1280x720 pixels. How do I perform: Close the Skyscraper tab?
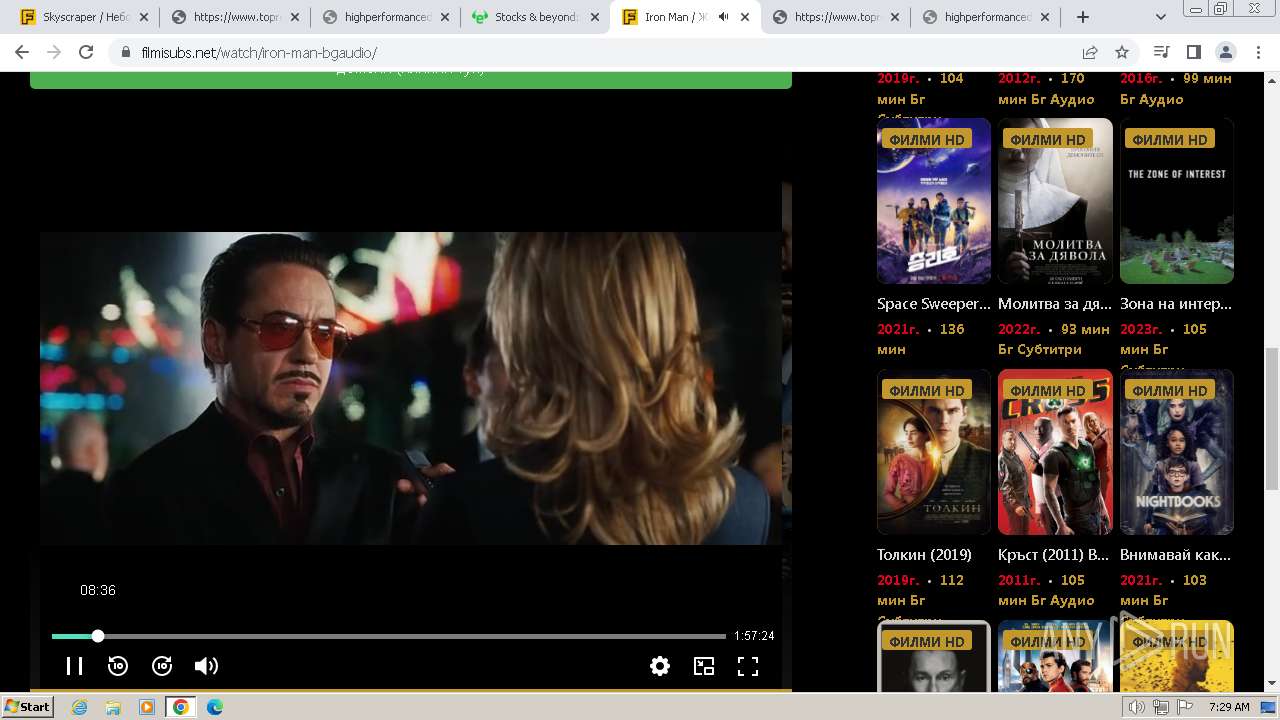[x=144, y=17]
